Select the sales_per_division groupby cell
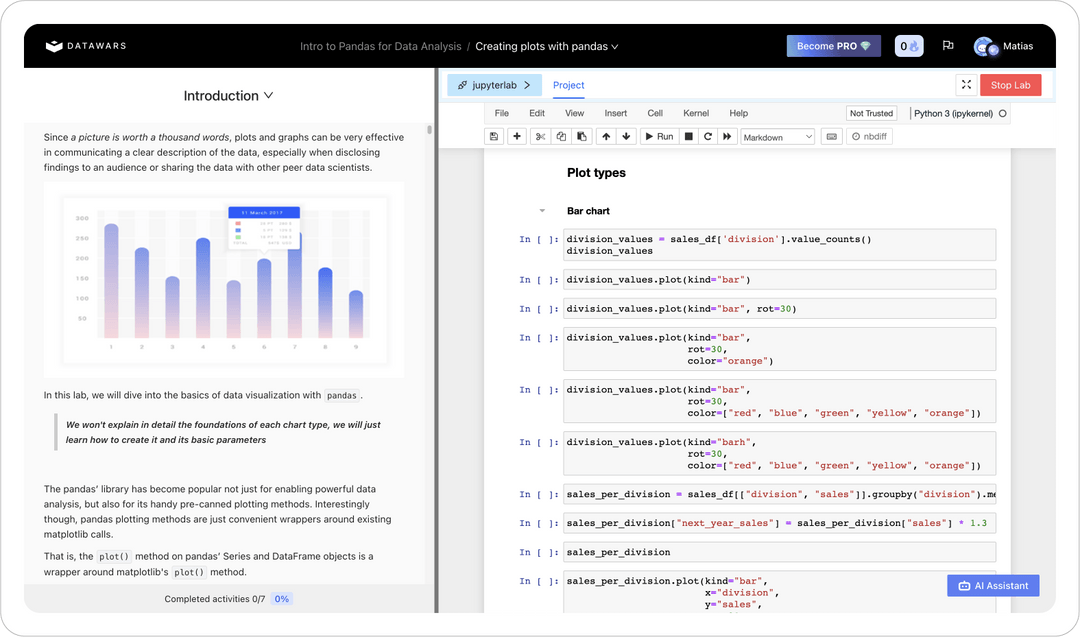 (x=779, y=494)
